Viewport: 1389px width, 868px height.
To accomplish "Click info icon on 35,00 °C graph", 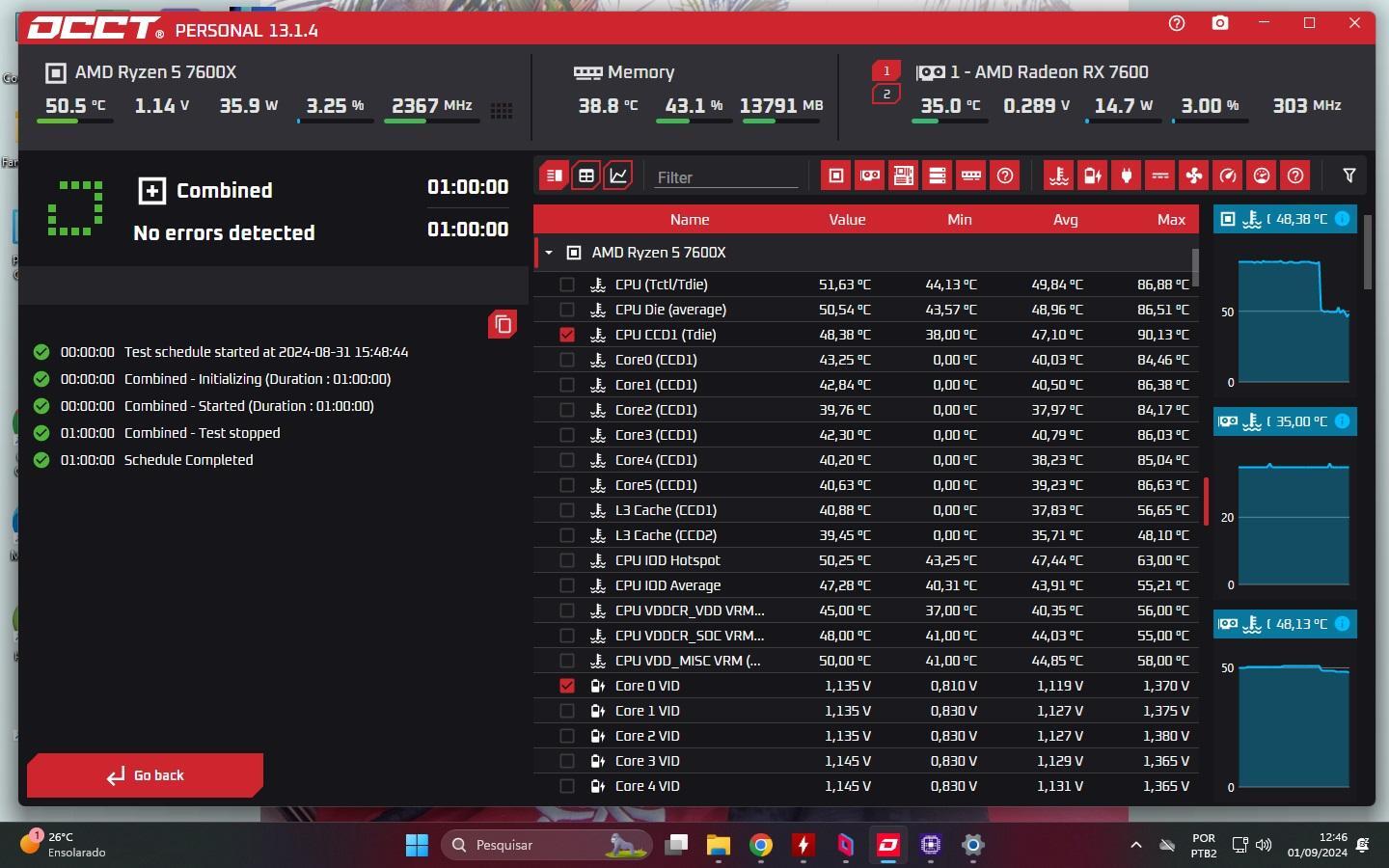I will click(x=1342, y=421).
